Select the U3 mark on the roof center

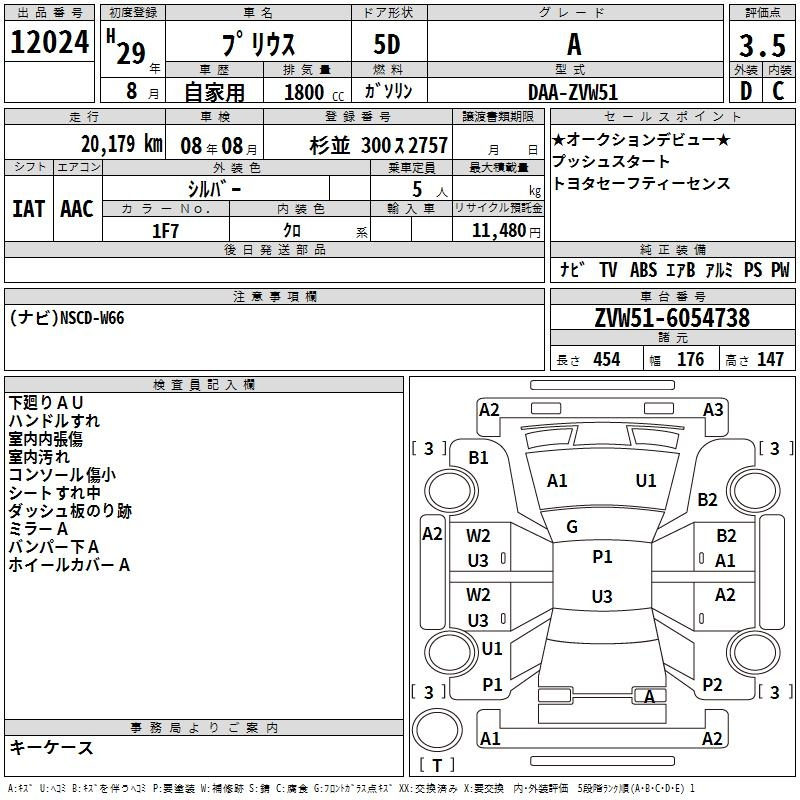point(601,597)
